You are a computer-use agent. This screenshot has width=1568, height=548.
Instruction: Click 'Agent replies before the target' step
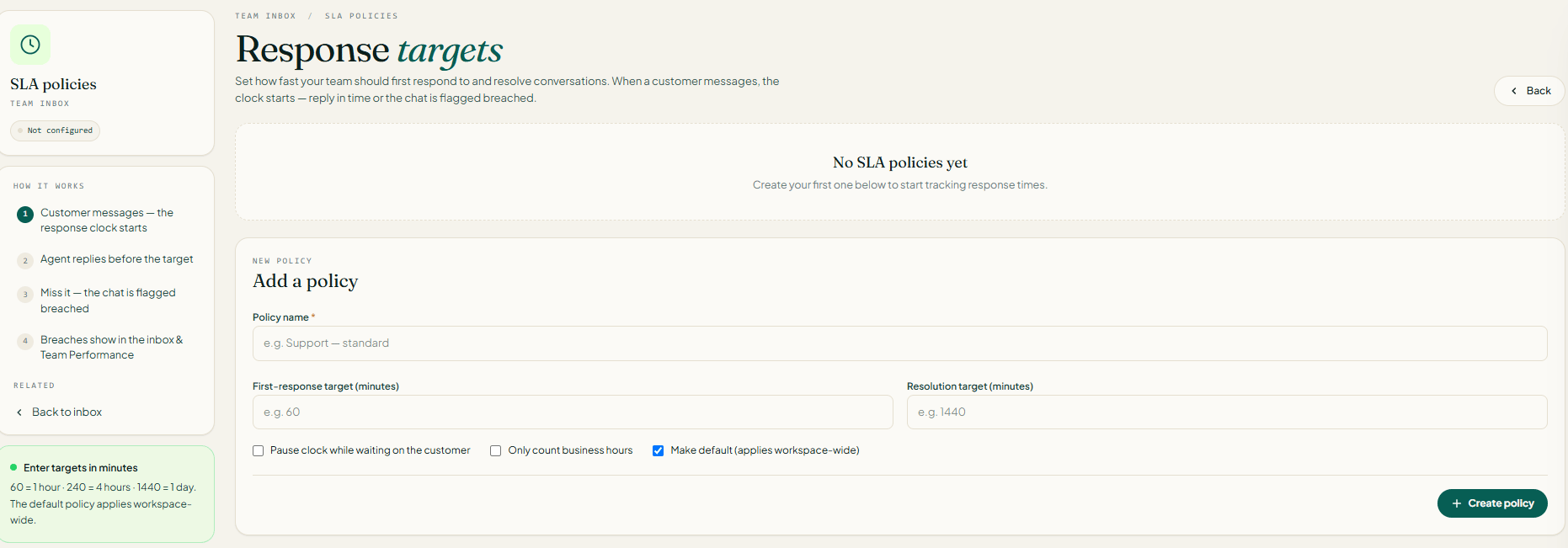(117, 259)
